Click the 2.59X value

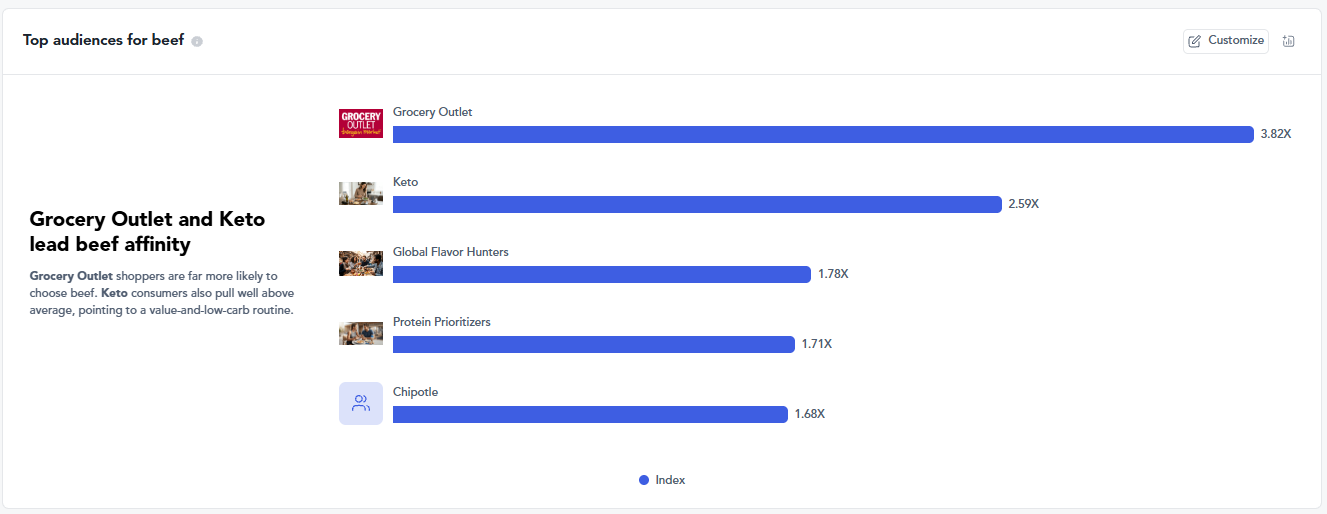(1024, 204)
